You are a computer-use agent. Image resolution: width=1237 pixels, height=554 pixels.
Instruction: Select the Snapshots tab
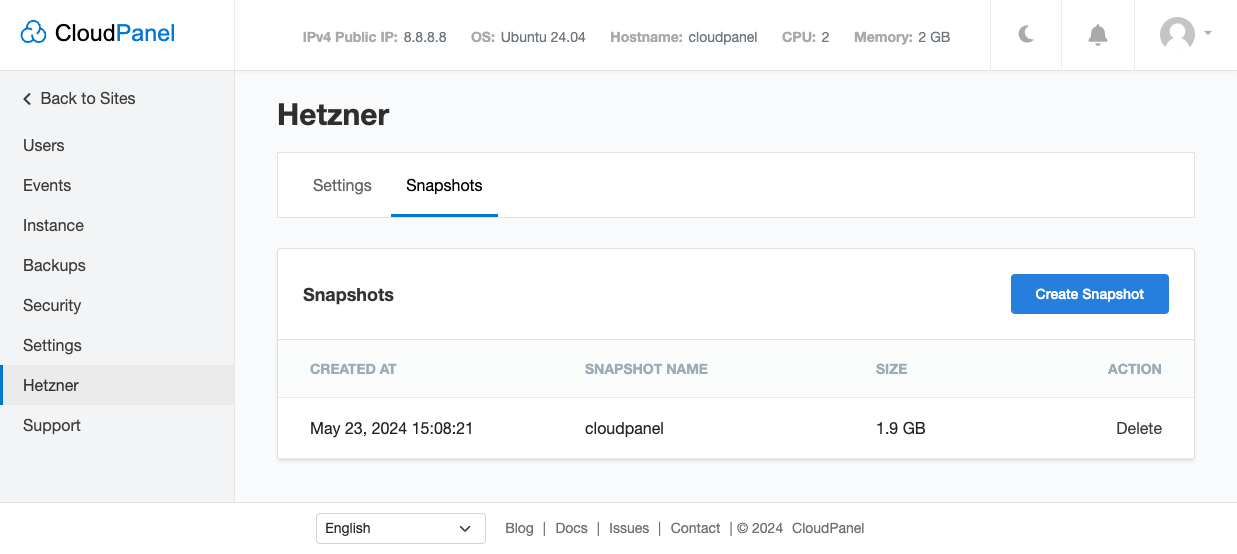pos(444,185)
